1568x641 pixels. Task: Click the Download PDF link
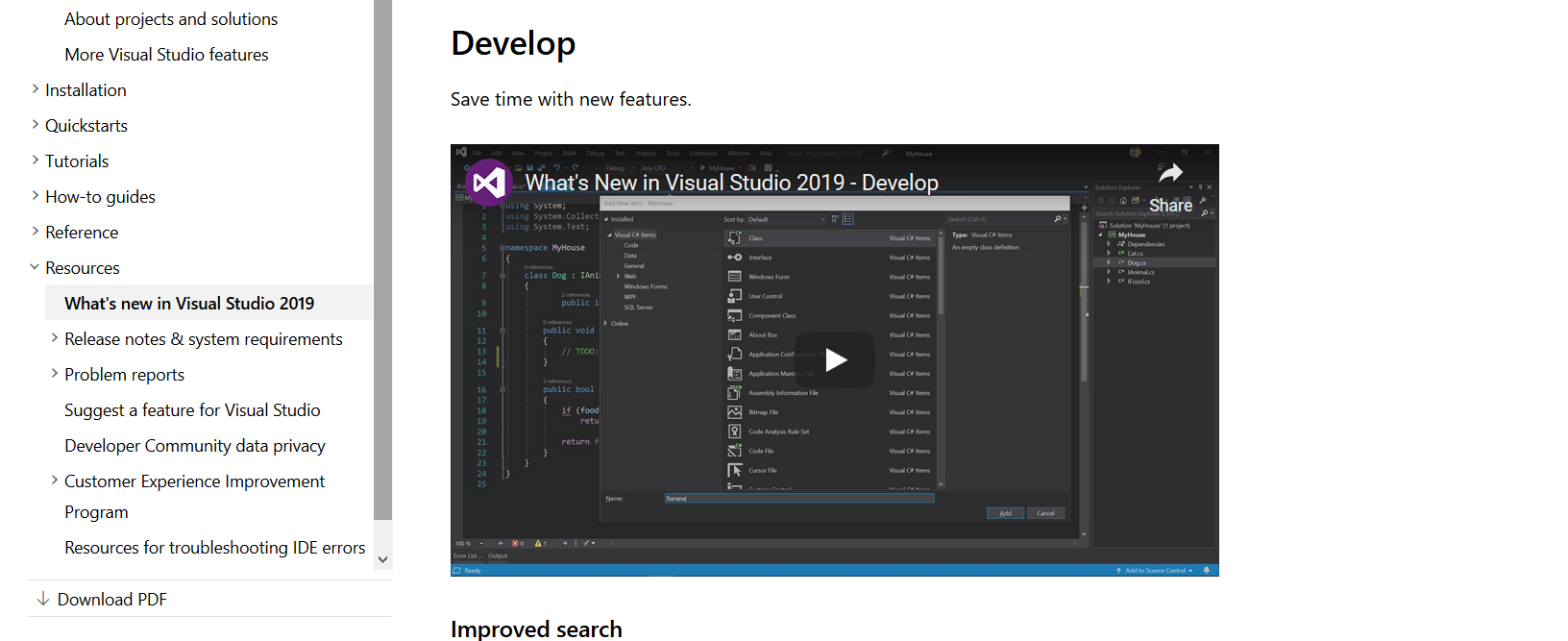112,600
